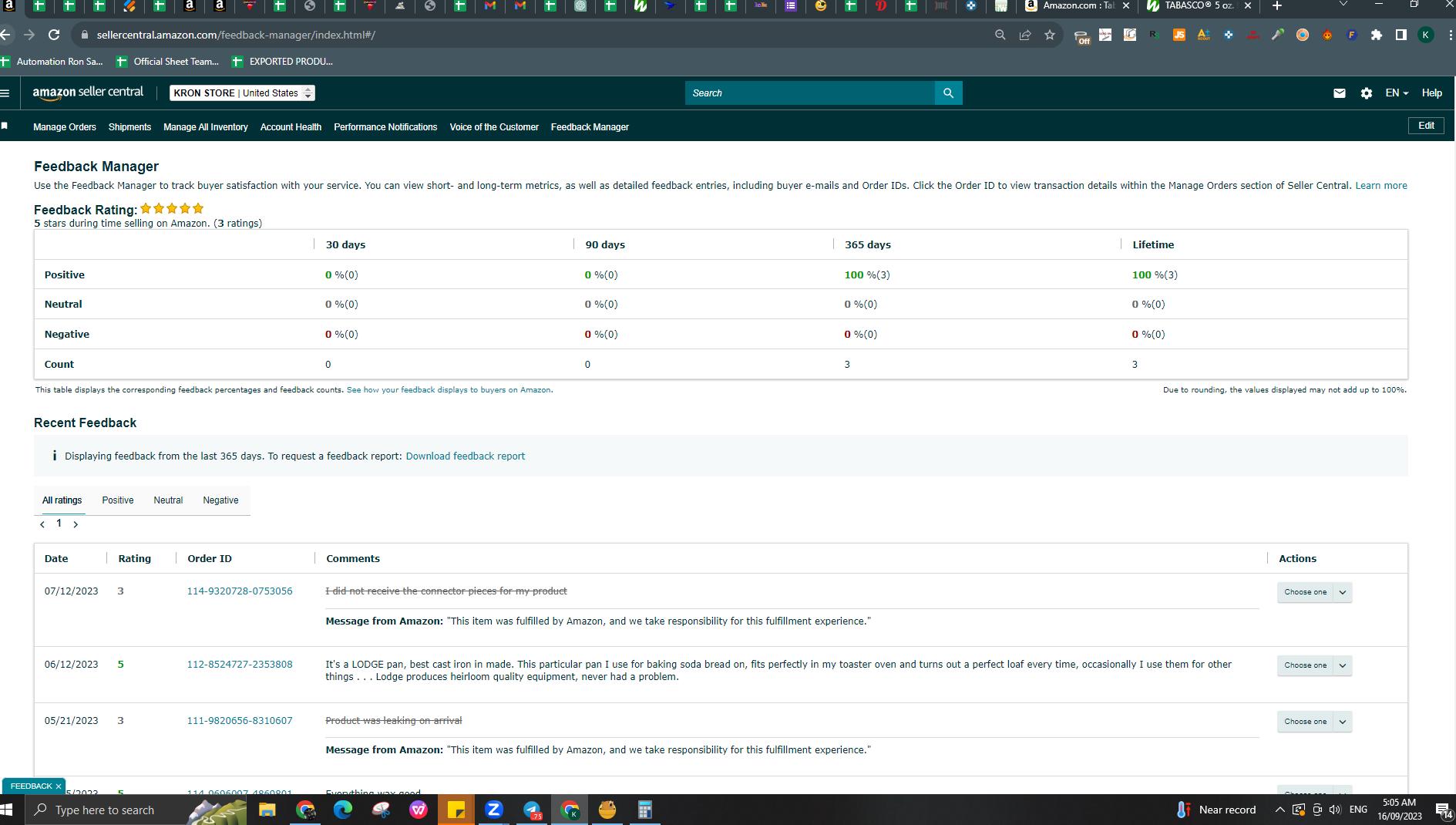Open order 111-9820656-8310607
The height and width of the screenshot is (825, 1456).
[240, 721]
